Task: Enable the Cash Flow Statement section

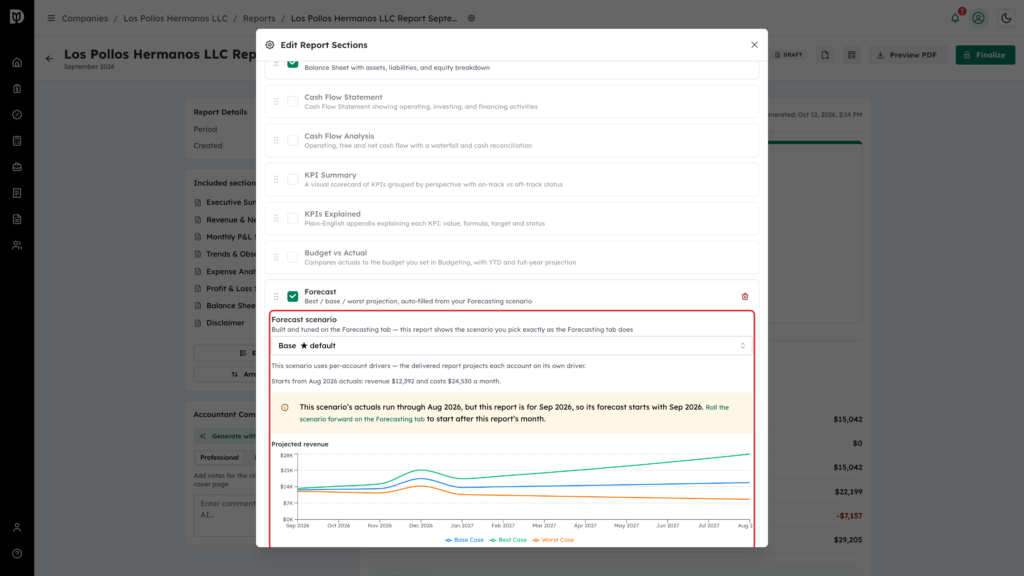Action: [293, 102]
